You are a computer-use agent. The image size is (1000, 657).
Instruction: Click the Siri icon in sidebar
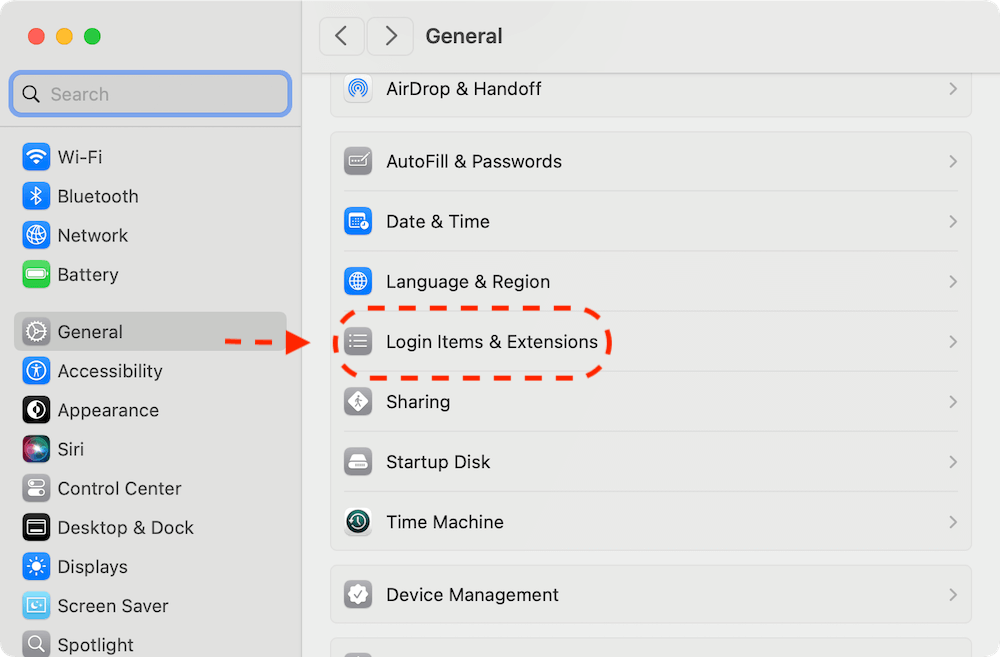pyautogui.click(x=37, y=449)
